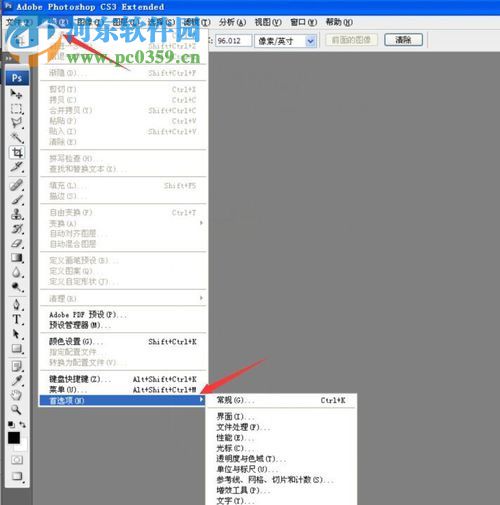Select the Dodge tool

[17, 287]
